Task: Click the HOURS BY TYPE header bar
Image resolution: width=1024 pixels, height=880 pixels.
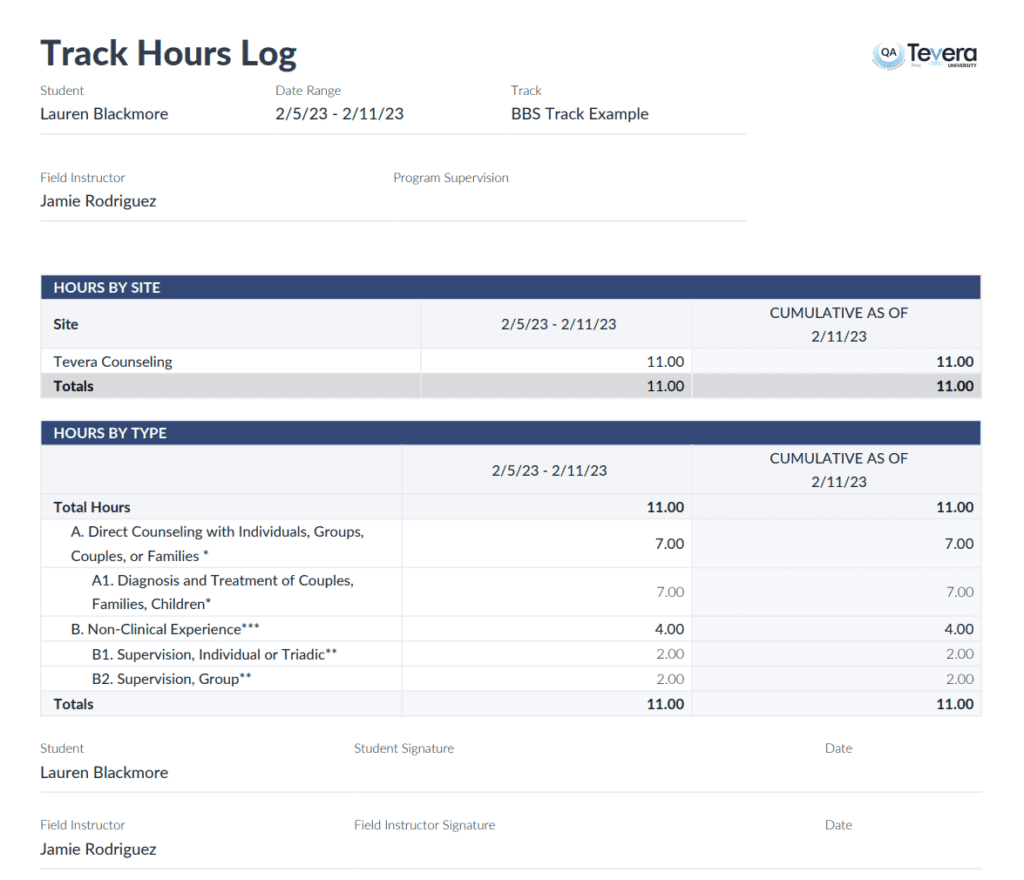Action: 510,432
